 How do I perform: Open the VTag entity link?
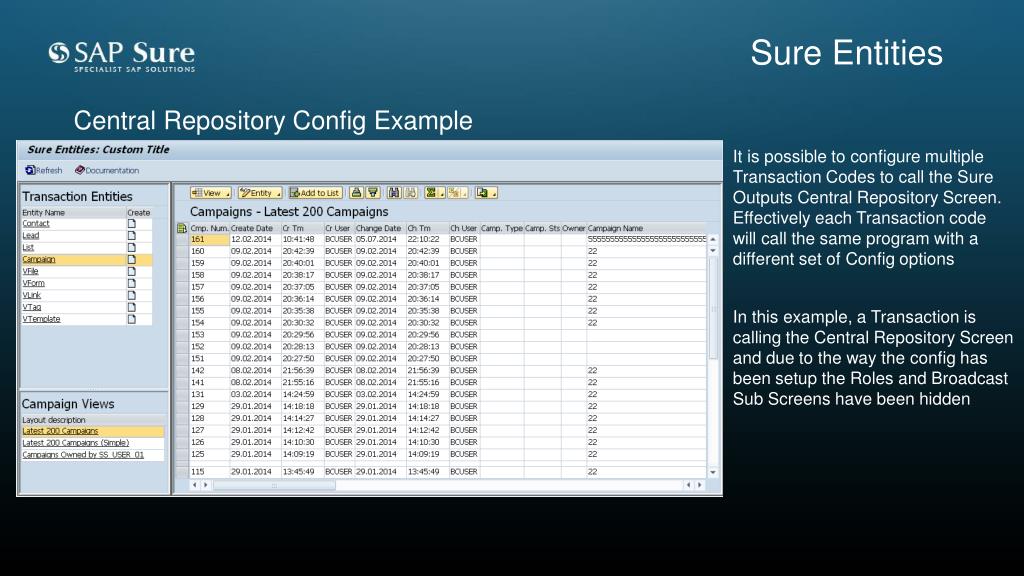pyautogui.click(x=31, y=307)
